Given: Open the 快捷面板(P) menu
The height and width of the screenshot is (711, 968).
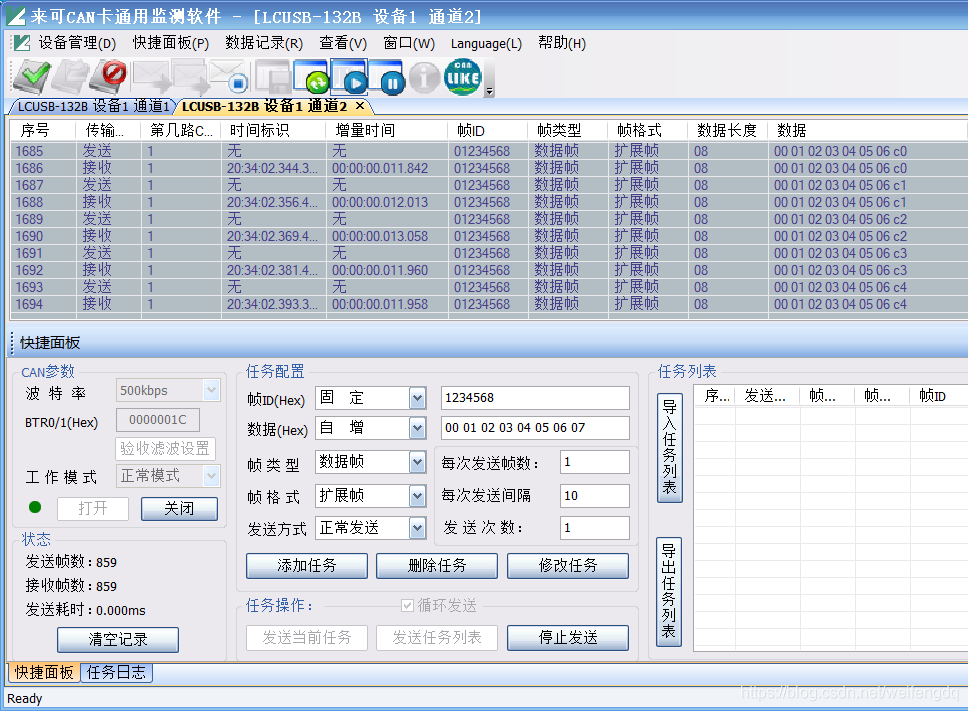Looking at the screenshot, I should 171,43.
